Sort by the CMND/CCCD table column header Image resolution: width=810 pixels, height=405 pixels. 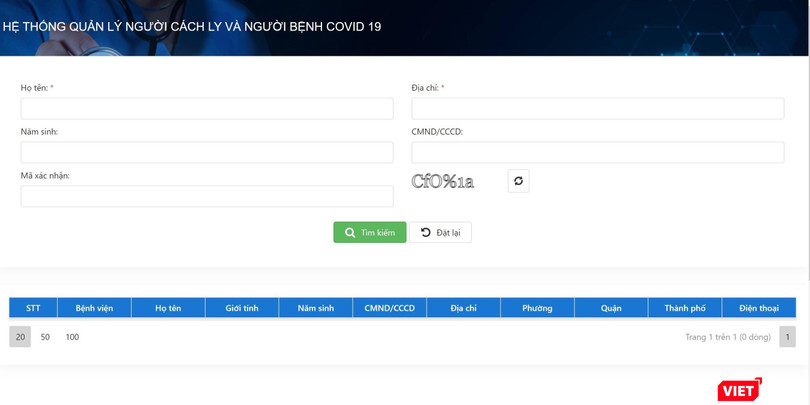pyautogui.click(x=390, y=308)
